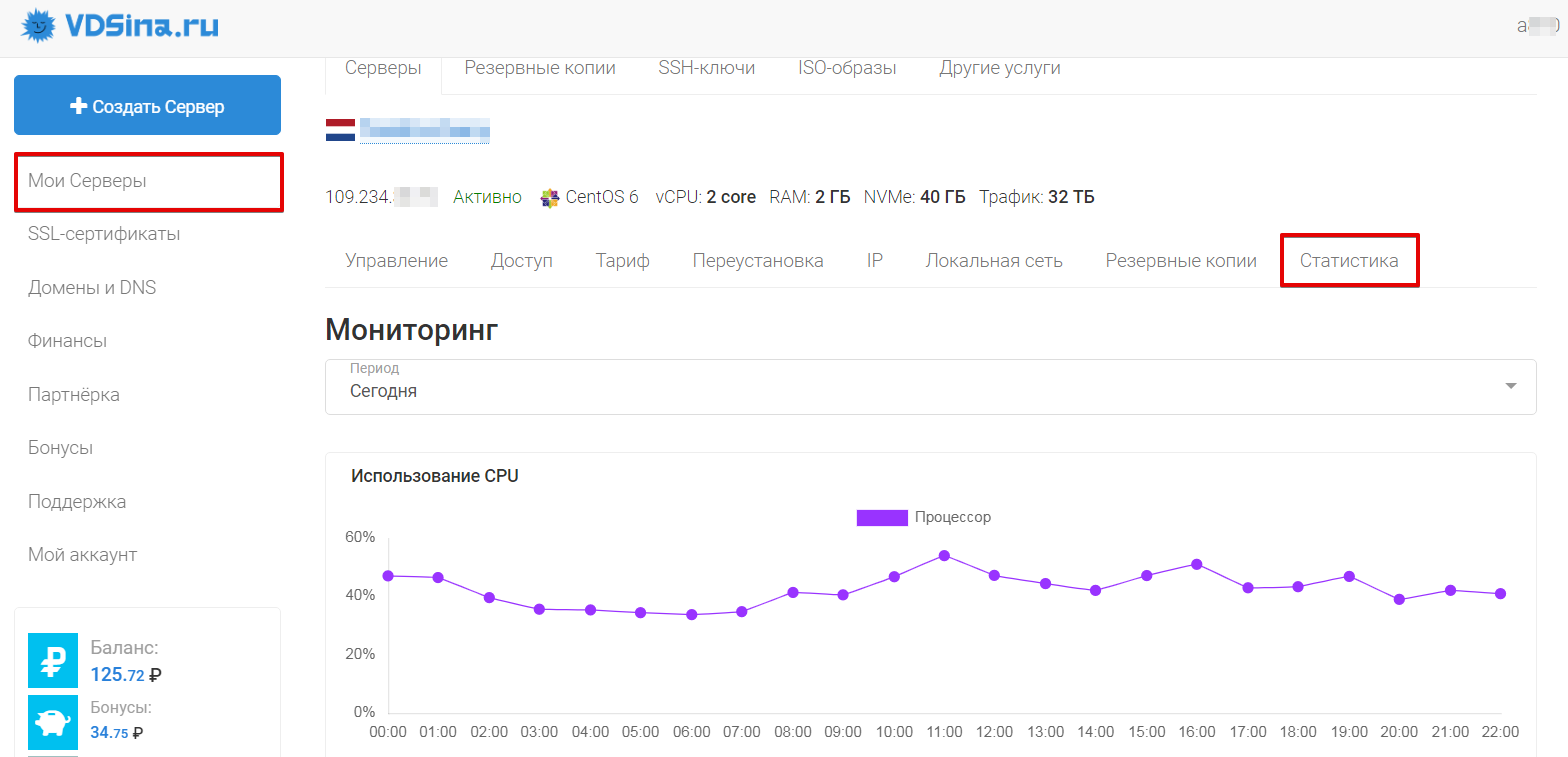
Task: Click the VDSina.ru logo
Action: point(120,24)
